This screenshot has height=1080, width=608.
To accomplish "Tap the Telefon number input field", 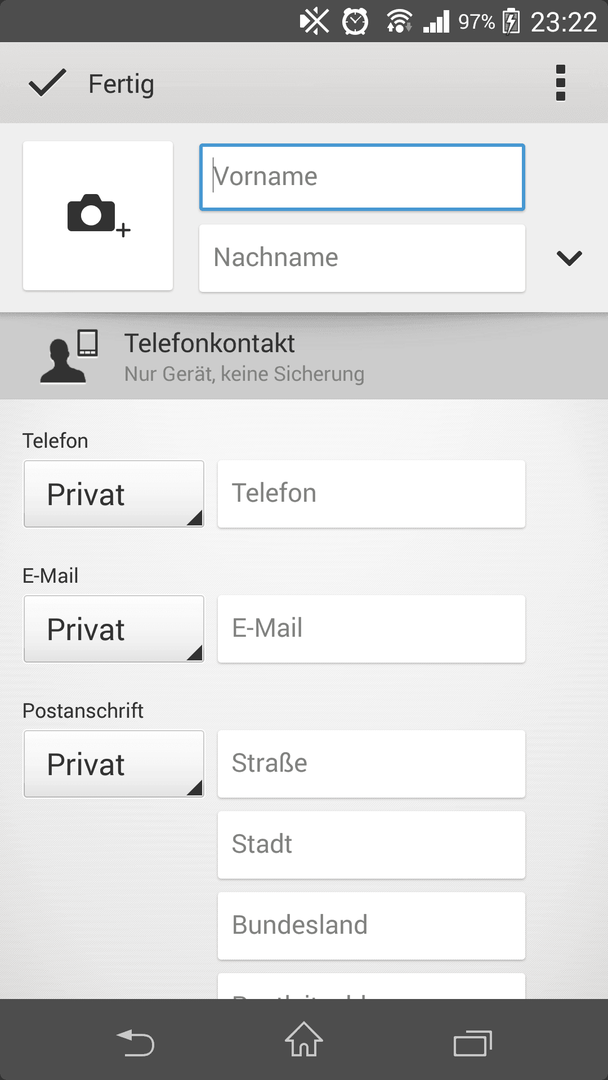I will [x=371, y=494].
